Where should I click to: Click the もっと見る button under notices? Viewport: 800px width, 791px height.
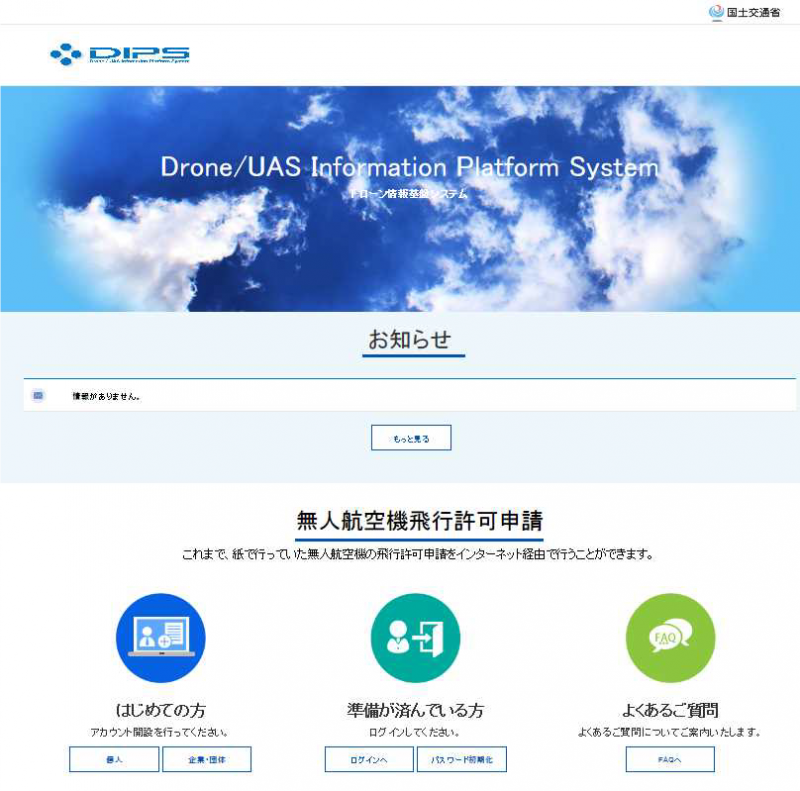click(x=411, y=438)
